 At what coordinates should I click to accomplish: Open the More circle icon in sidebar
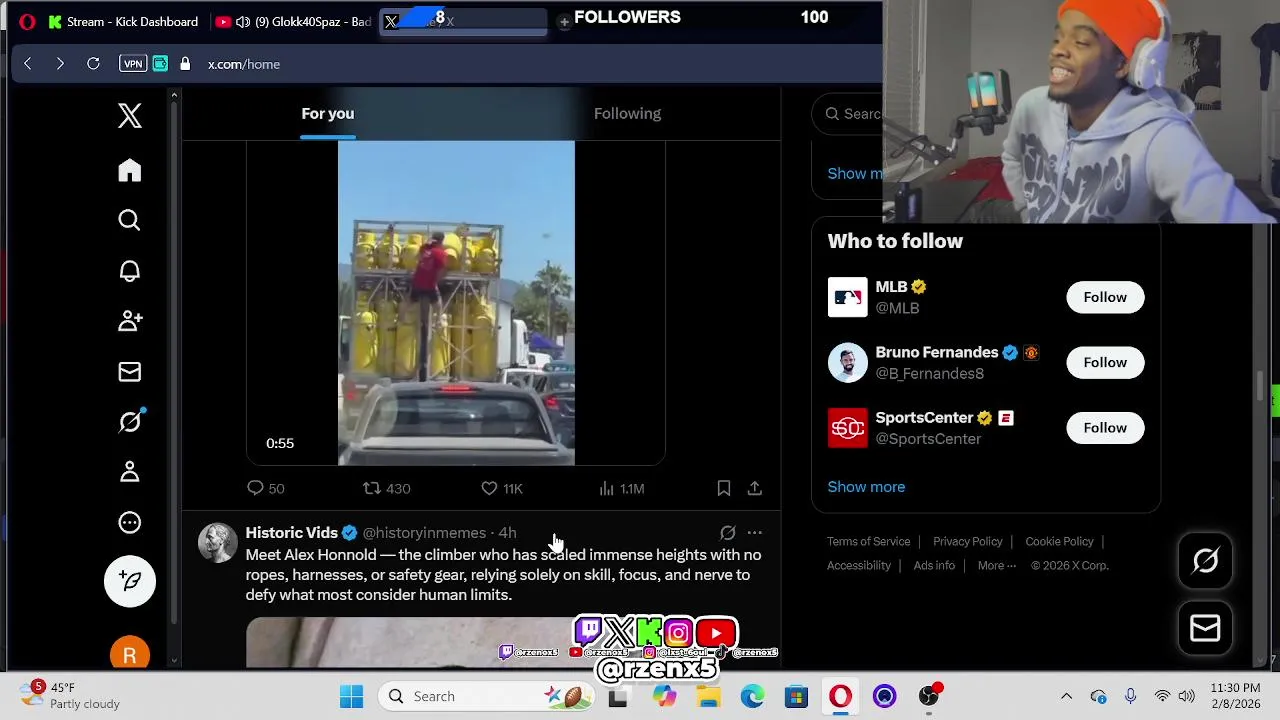point(129,522)
